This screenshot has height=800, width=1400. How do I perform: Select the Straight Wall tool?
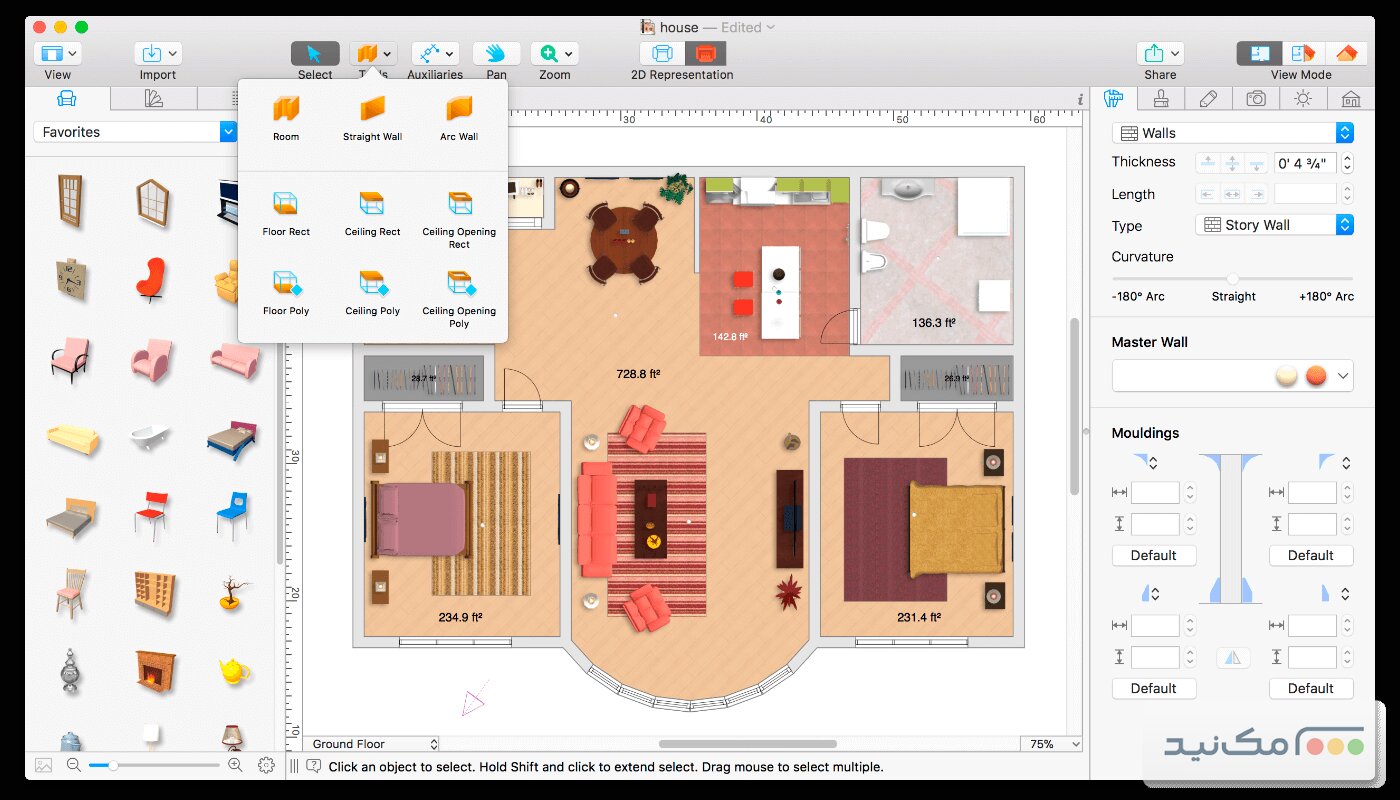371,113
